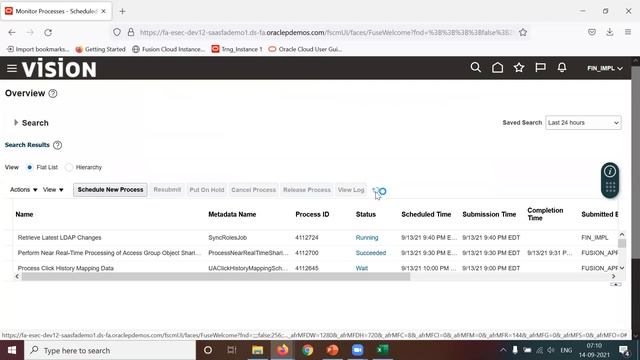Go to home via house icon

(497, 67)
